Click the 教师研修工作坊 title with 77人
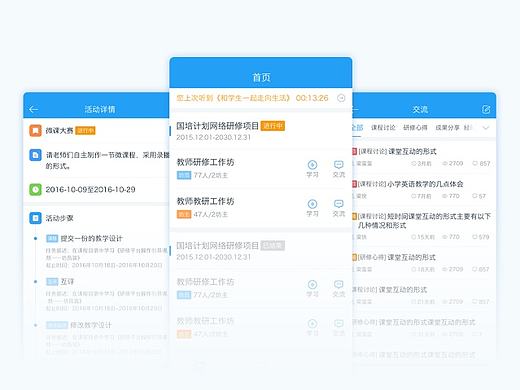This screenshot has height=390, width=520. point(205,162)
